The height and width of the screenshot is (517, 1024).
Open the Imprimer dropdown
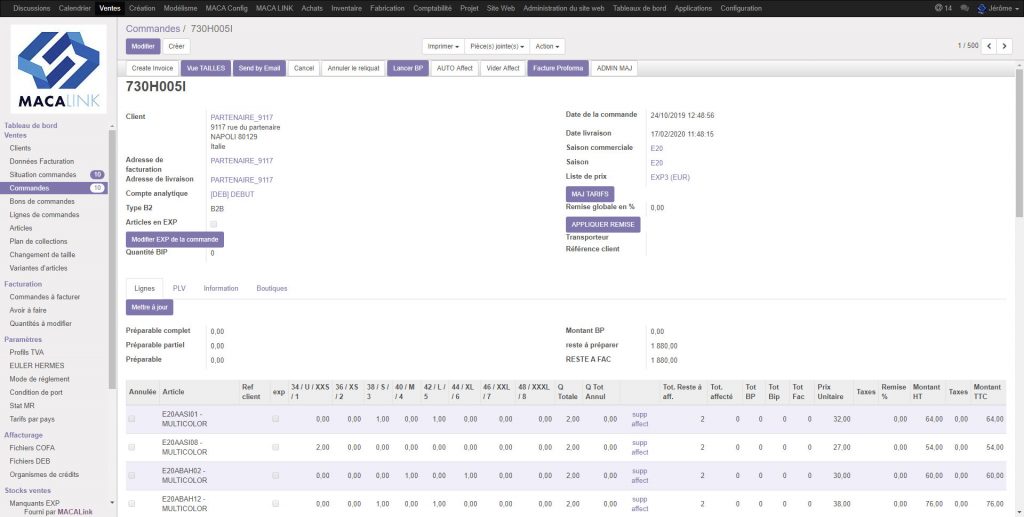point(443,46)
